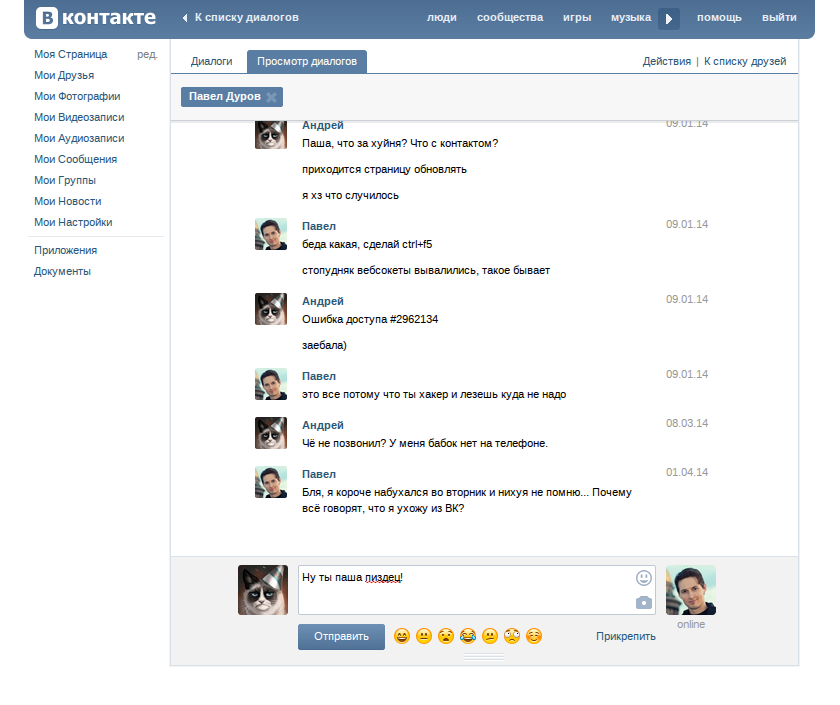The height and width of the screenshot is (705, 840).
Task: Click the message 'приходится страницу обновлять'
Action: 384,169
